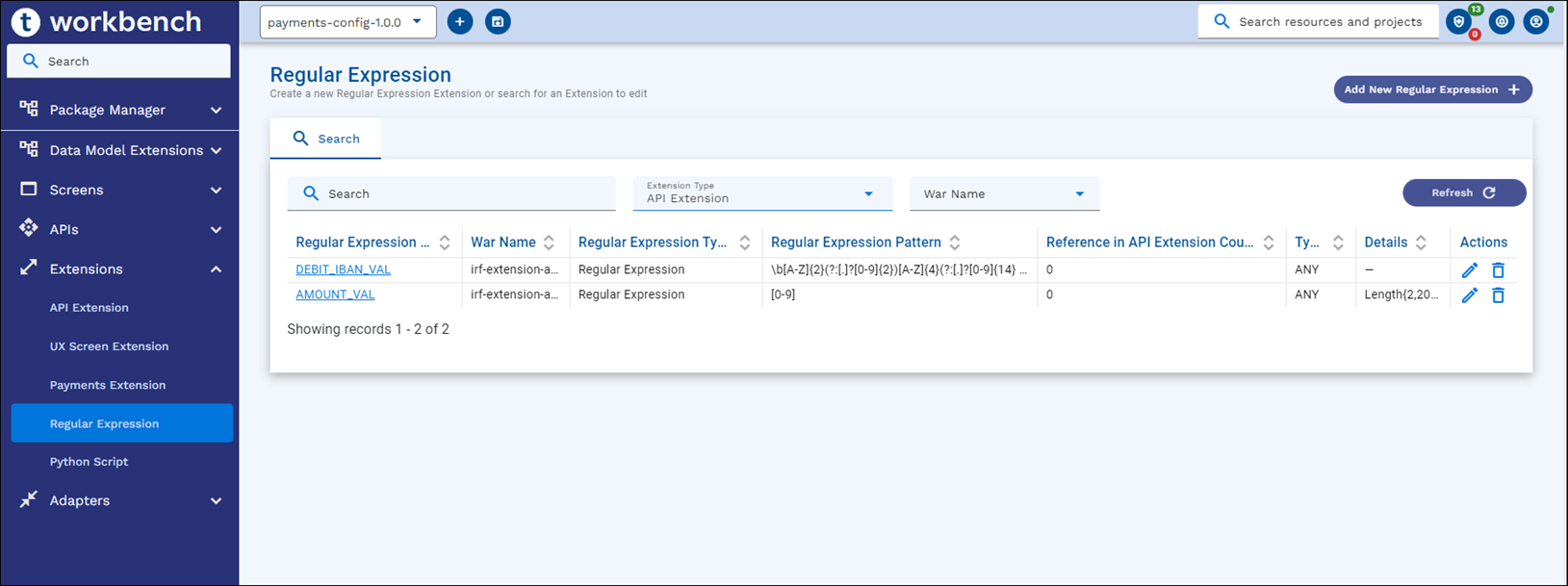The image size is (1568, 586).
Task: Collapse the Extensions sidebar section
Action: point(216,269)
